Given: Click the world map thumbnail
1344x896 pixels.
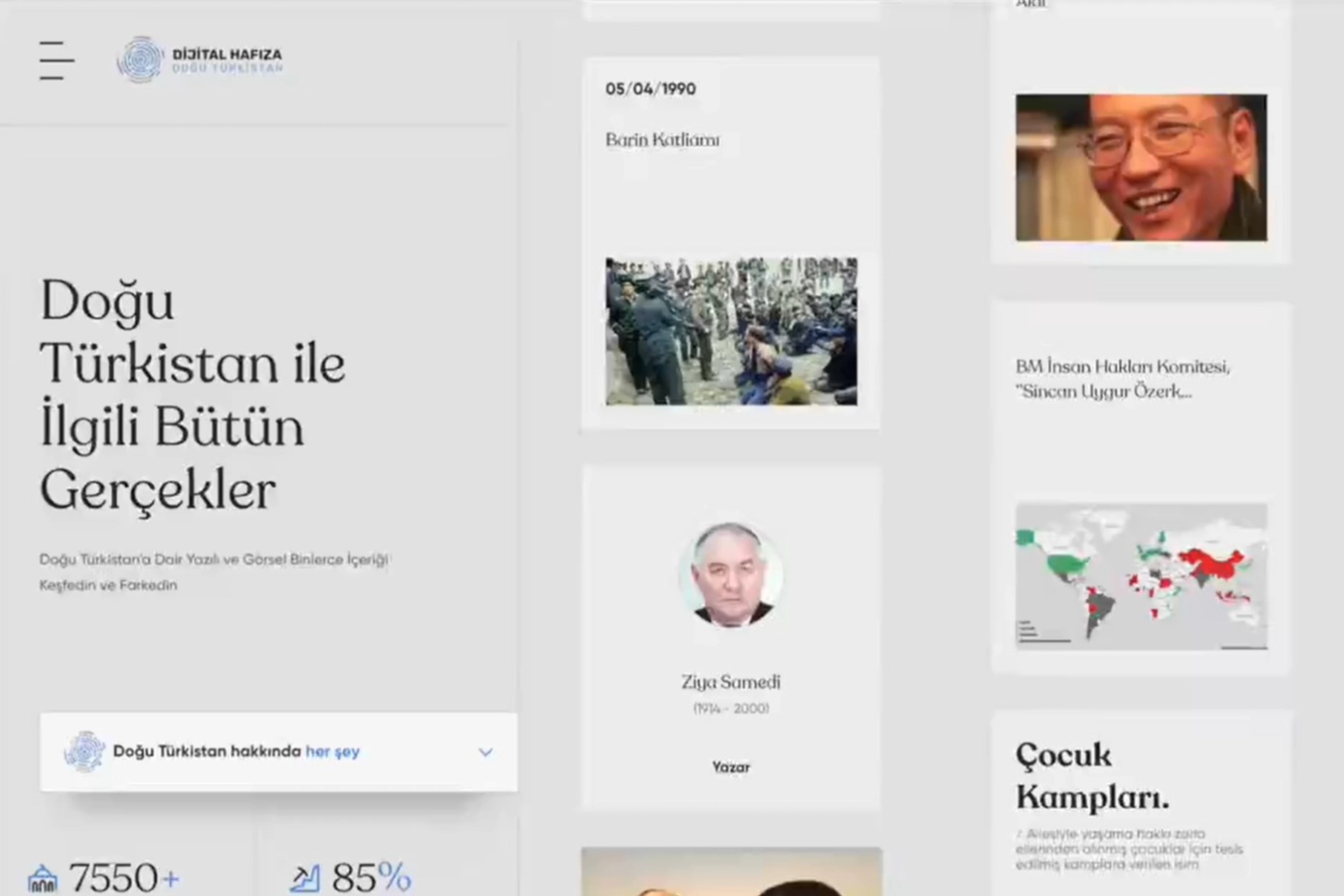Looking at the screenshot, I should 1141,576.
